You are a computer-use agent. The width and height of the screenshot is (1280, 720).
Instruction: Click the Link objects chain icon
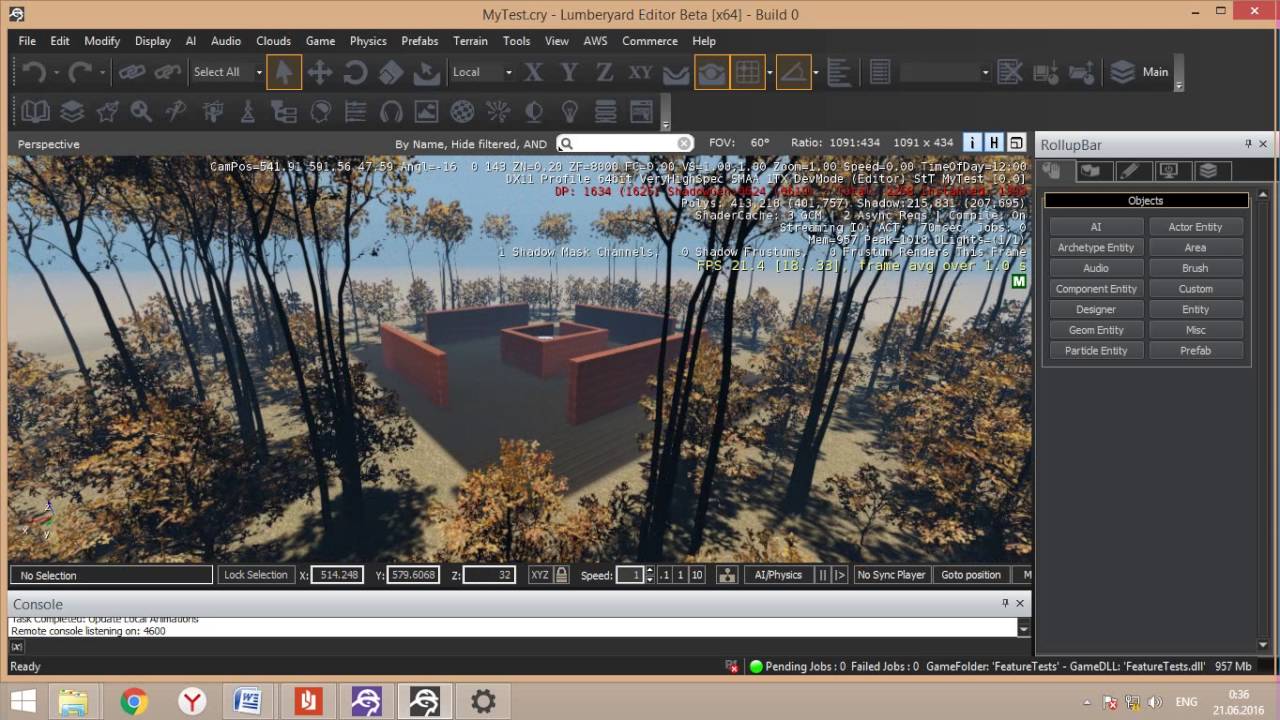(132, 72)
